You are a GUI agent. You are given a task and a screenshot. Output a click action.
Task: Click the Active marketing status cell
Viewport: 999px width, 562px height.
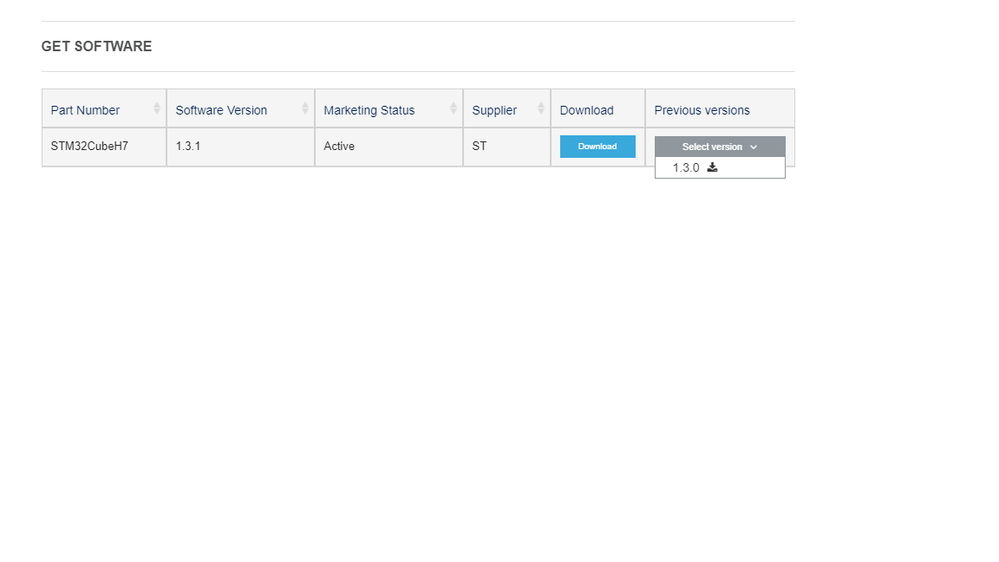coord(389,147)
